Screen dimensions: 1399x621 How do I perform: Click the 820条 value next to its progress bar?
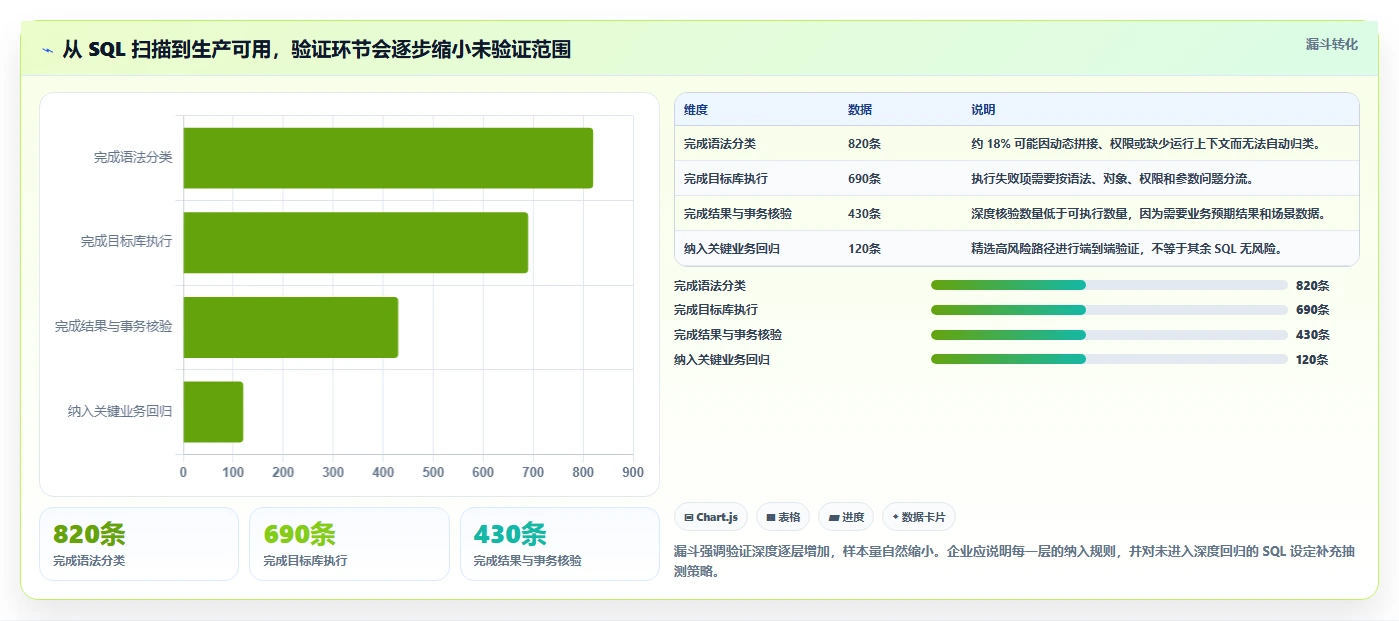point(1312,285)
